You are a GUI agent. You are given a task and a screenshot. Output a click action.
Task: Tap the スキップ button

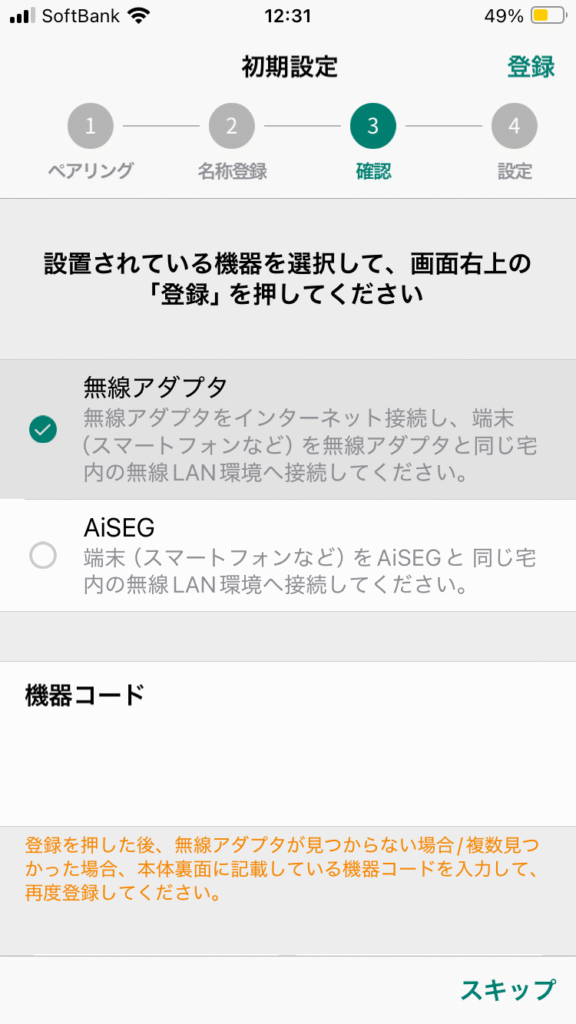(x=508, y=989)
